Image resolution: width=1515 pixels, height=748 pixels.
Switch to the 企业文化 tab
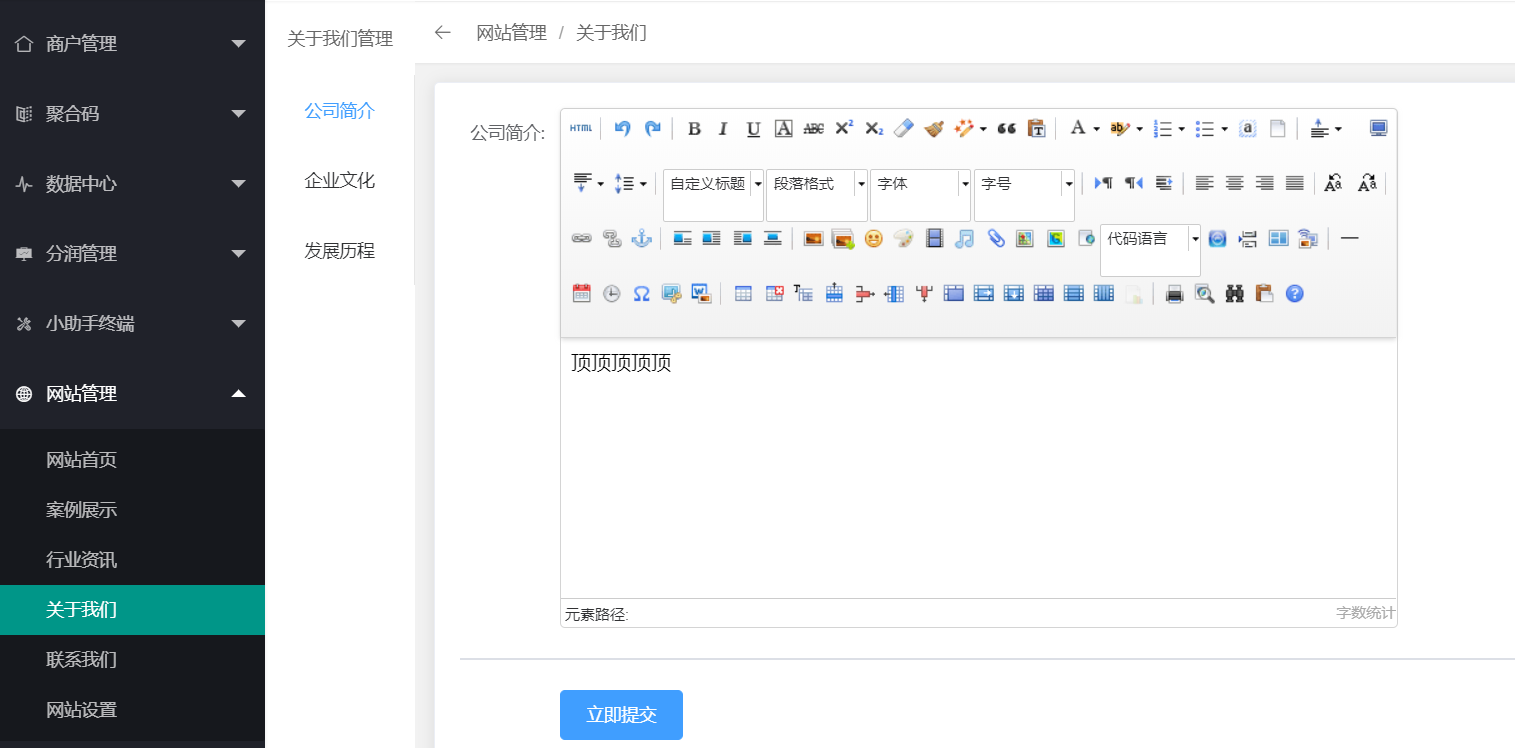340,181
